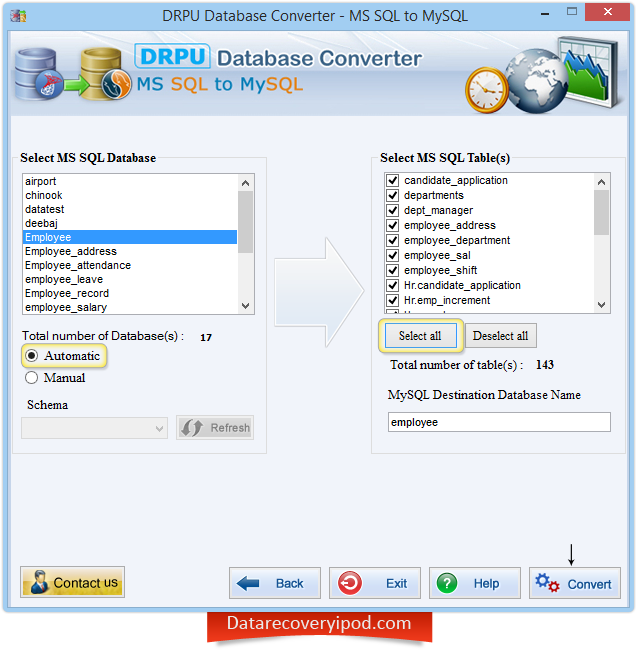The image size is (637, 650).
Task: Click the Convert button
Action: pyautogui.click(x=575, y=584)
